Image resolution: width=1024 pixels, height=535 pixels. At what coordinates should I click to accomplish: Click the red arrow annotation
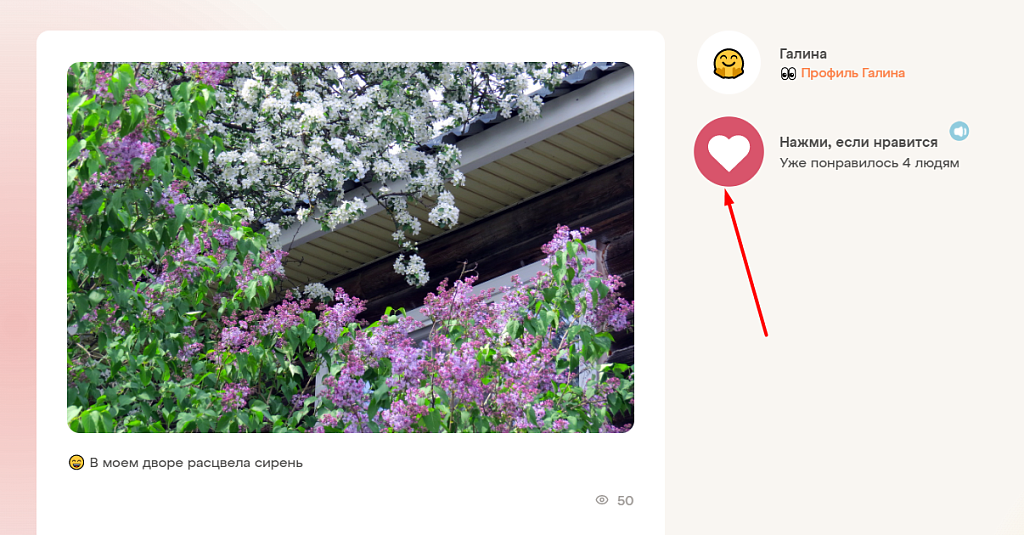pyautogui.click(x=746, y=262)
